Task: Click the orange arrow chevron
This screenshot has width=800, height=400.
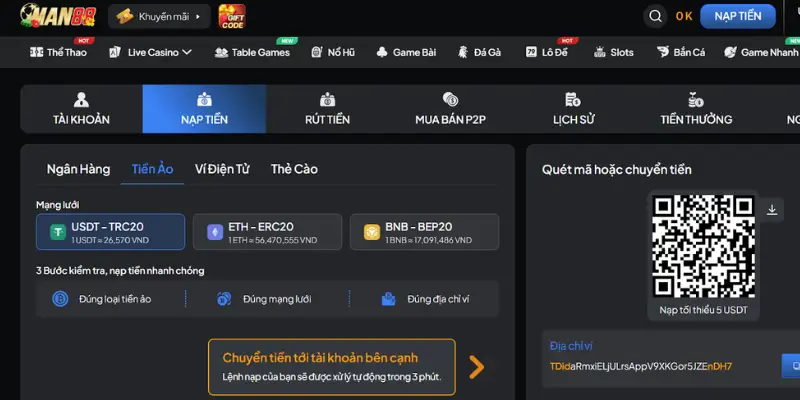Action: (x=477, y=367)
